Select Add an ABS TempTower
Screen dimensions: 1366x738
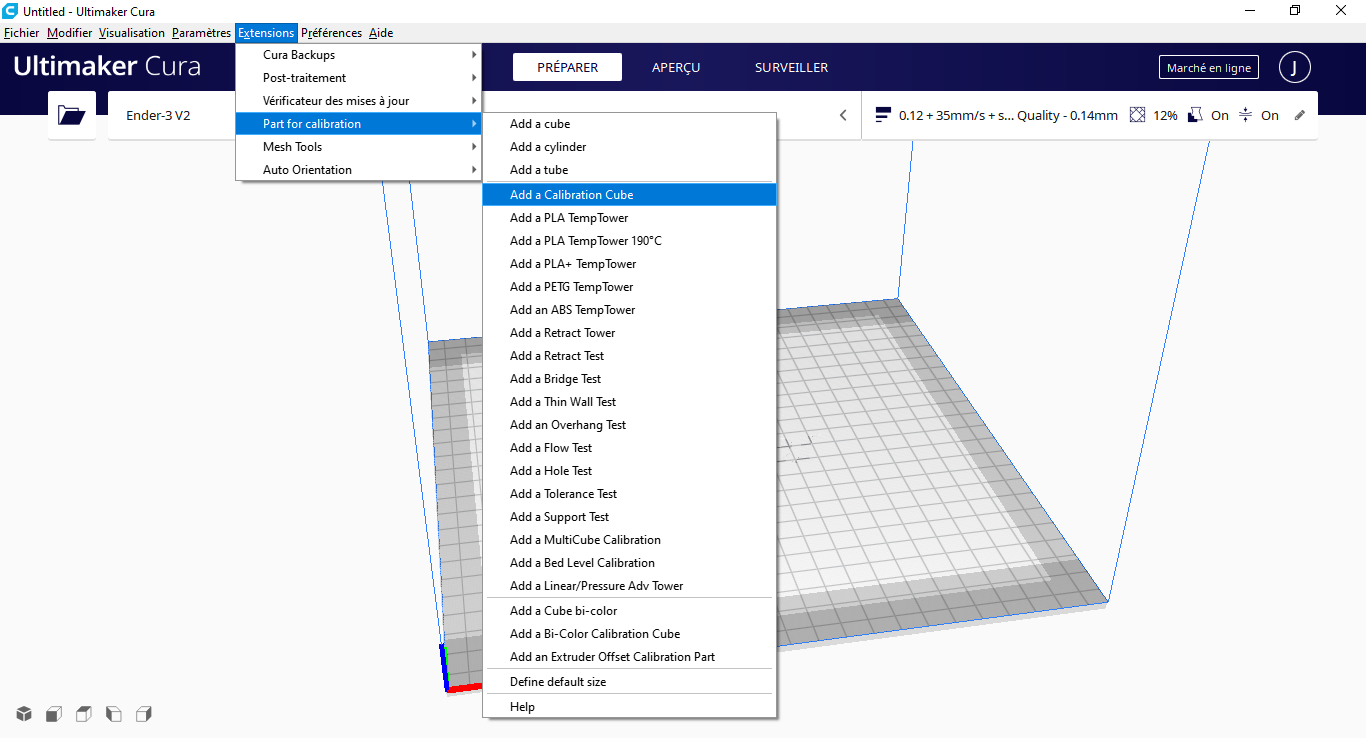[x=629, y=310]
